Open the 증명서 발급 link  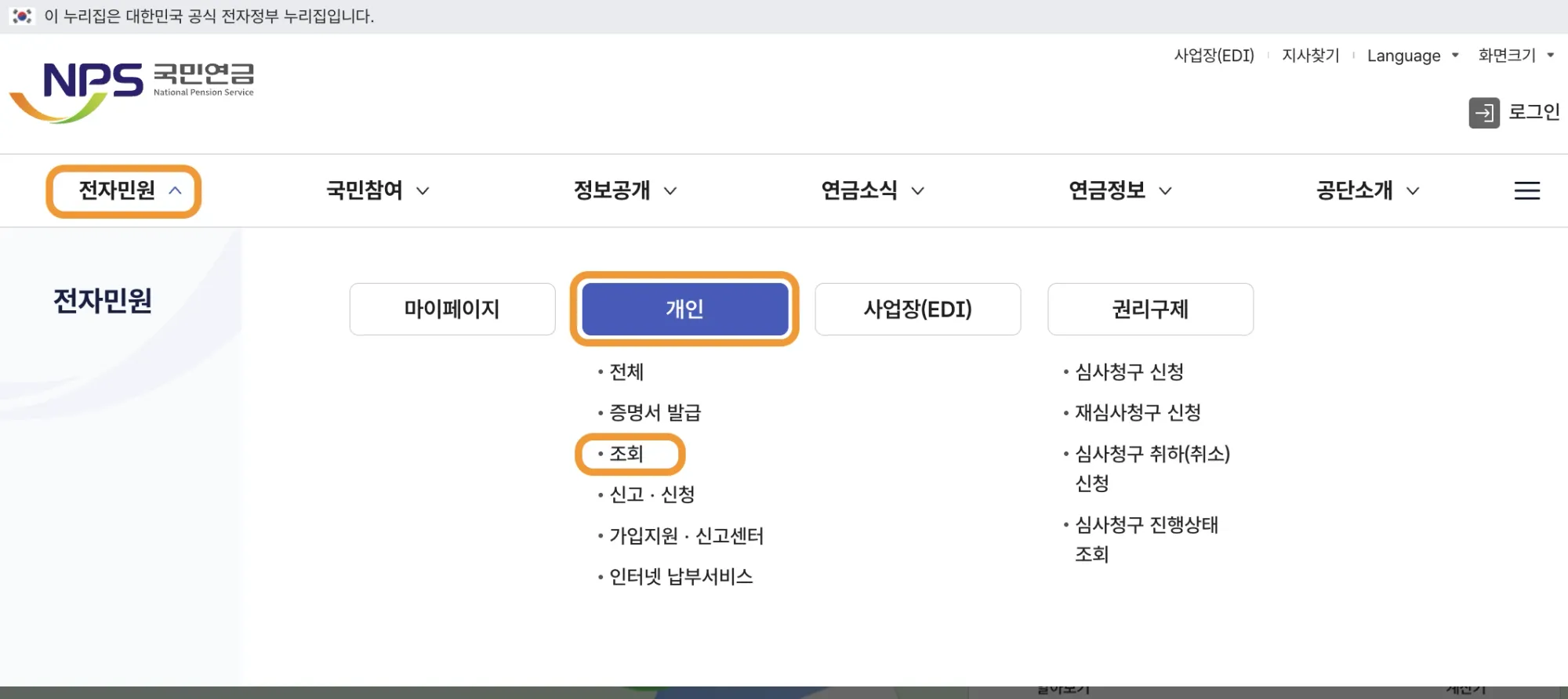pyautogui.click(x=655, y=412)
